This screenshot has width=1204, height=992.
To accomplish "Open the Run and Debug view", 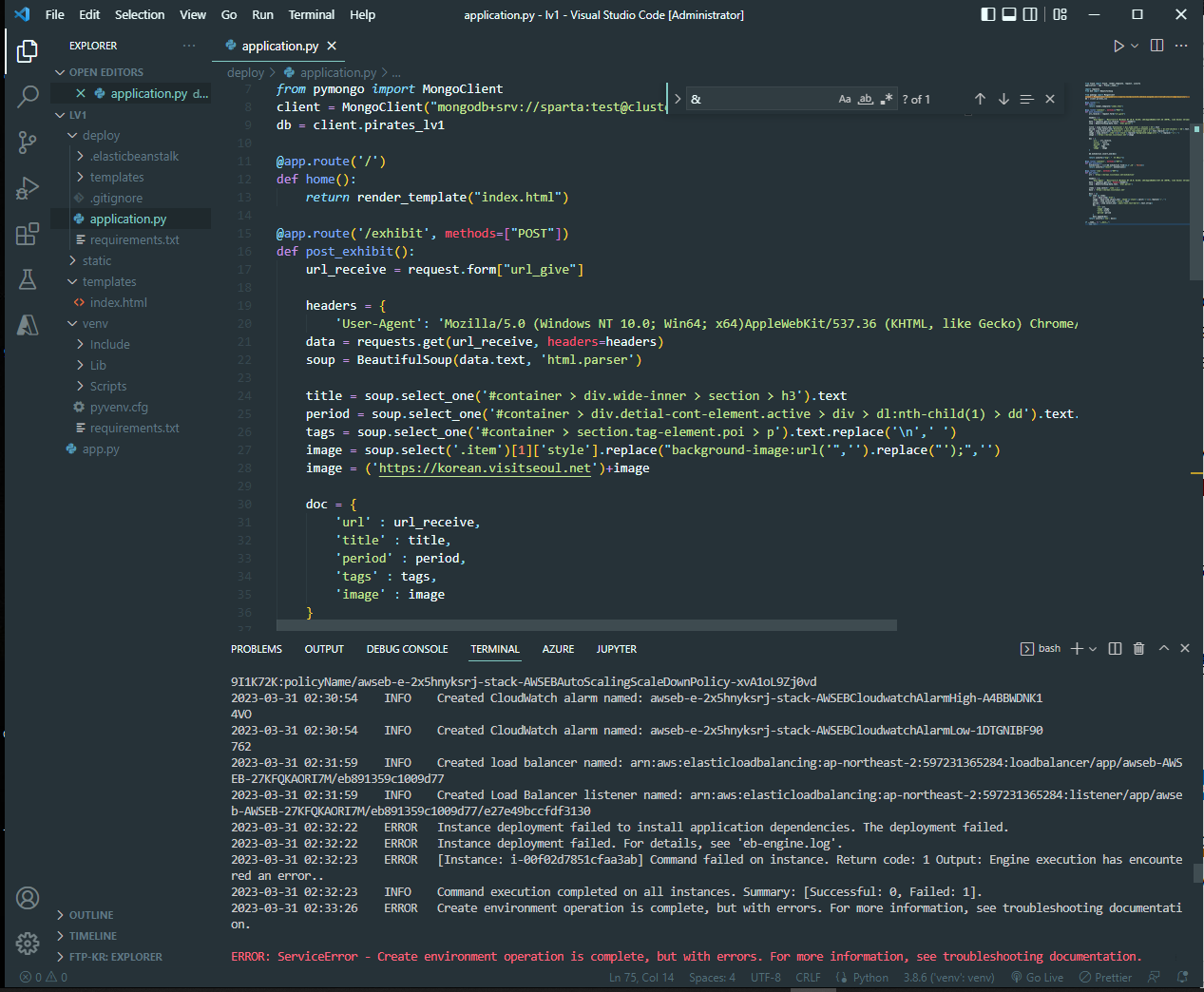I will click(28, 188).
